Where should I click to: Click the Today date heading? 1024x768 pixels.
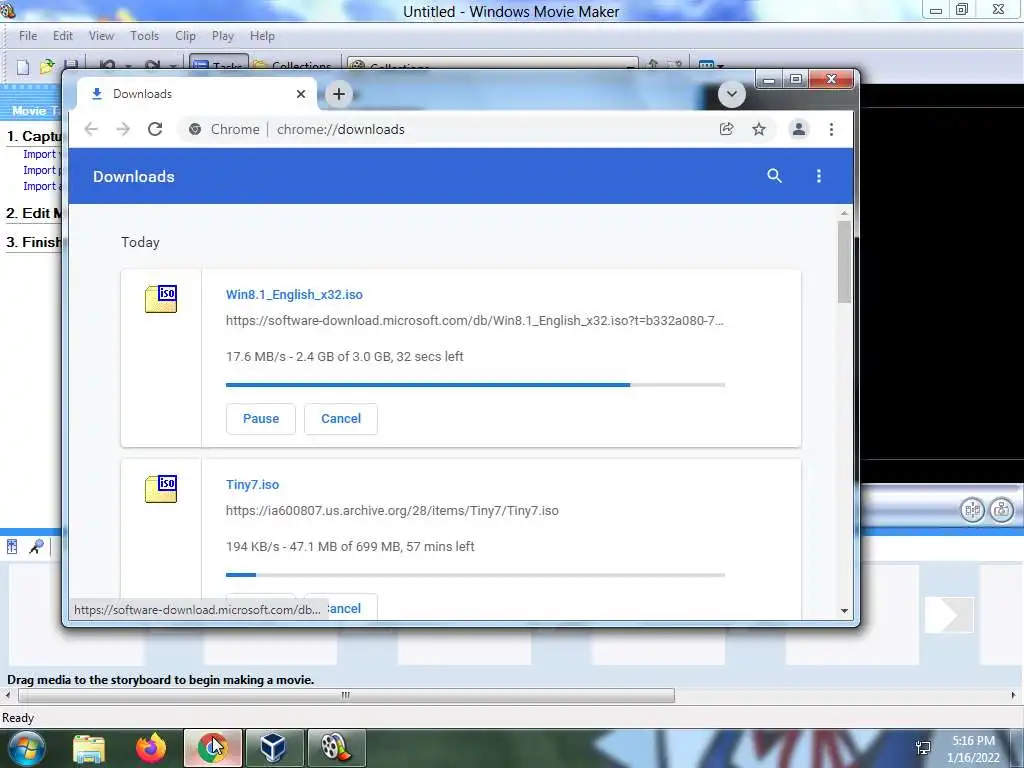point(140,242)
